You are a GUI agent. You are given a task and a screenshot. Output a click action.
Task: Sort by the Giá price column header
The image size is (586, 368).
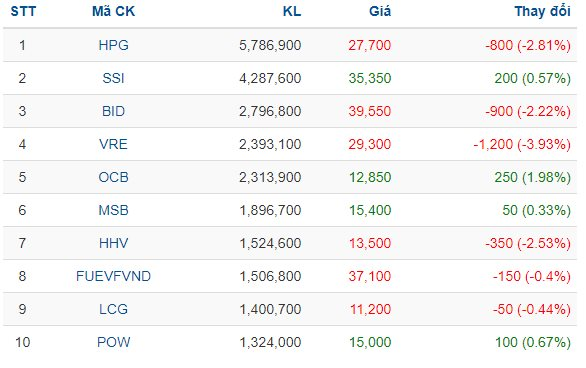tap(380, 11)
